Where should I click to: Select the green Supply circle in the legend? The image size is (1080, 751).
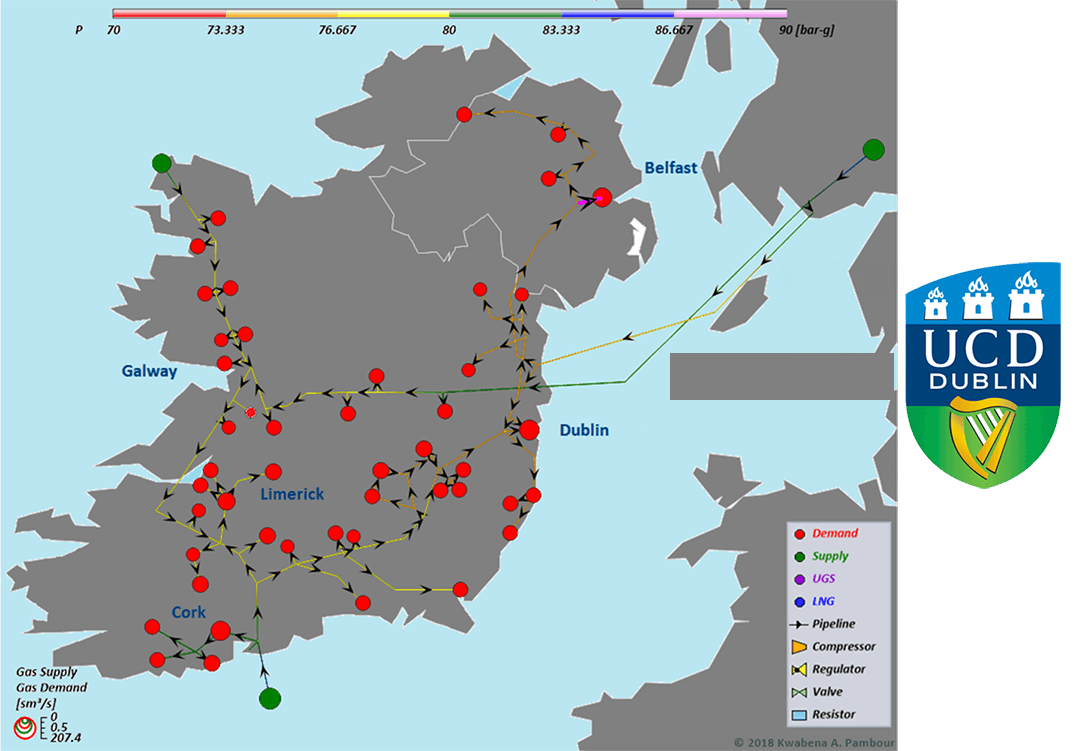click(x=800, y=555)
